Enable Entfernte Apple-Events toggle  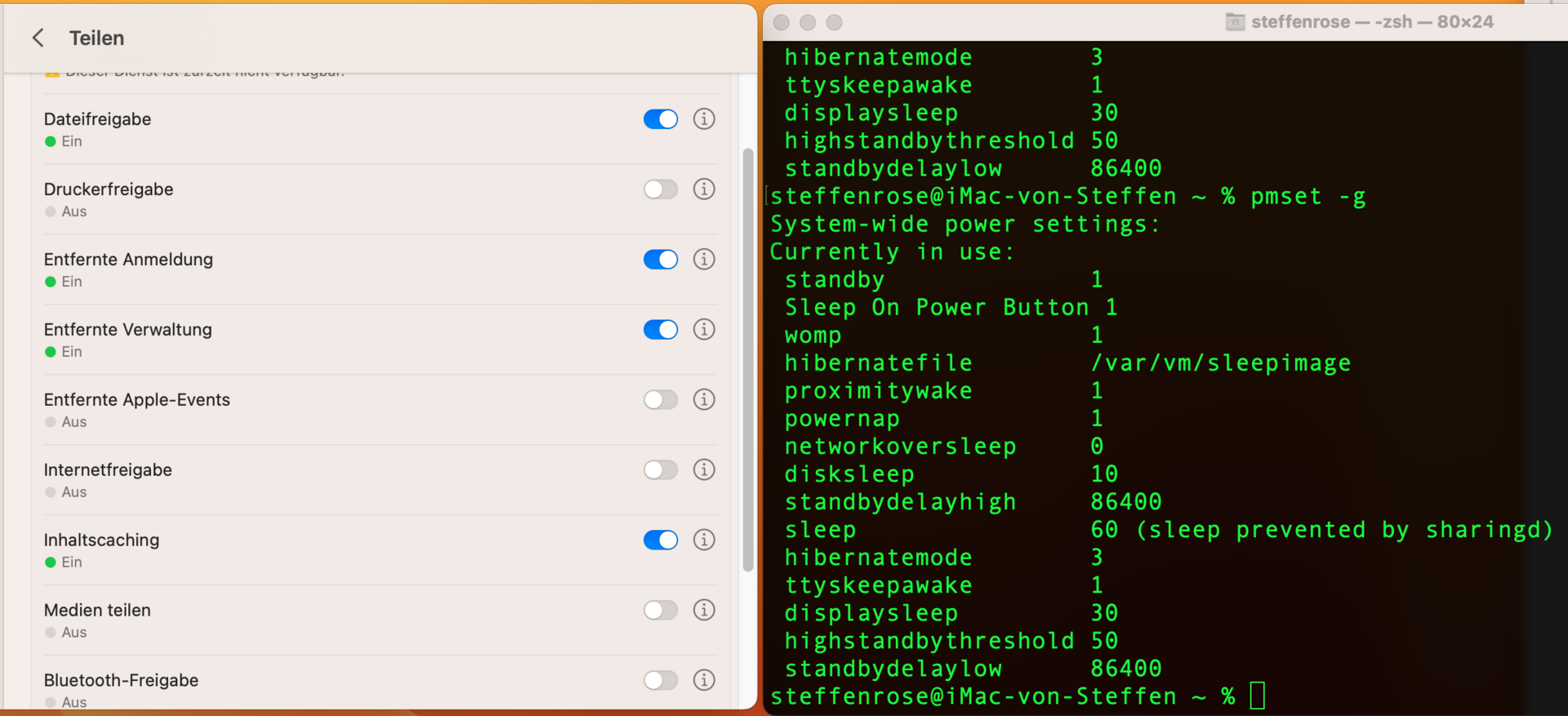[x=661, y=400]
